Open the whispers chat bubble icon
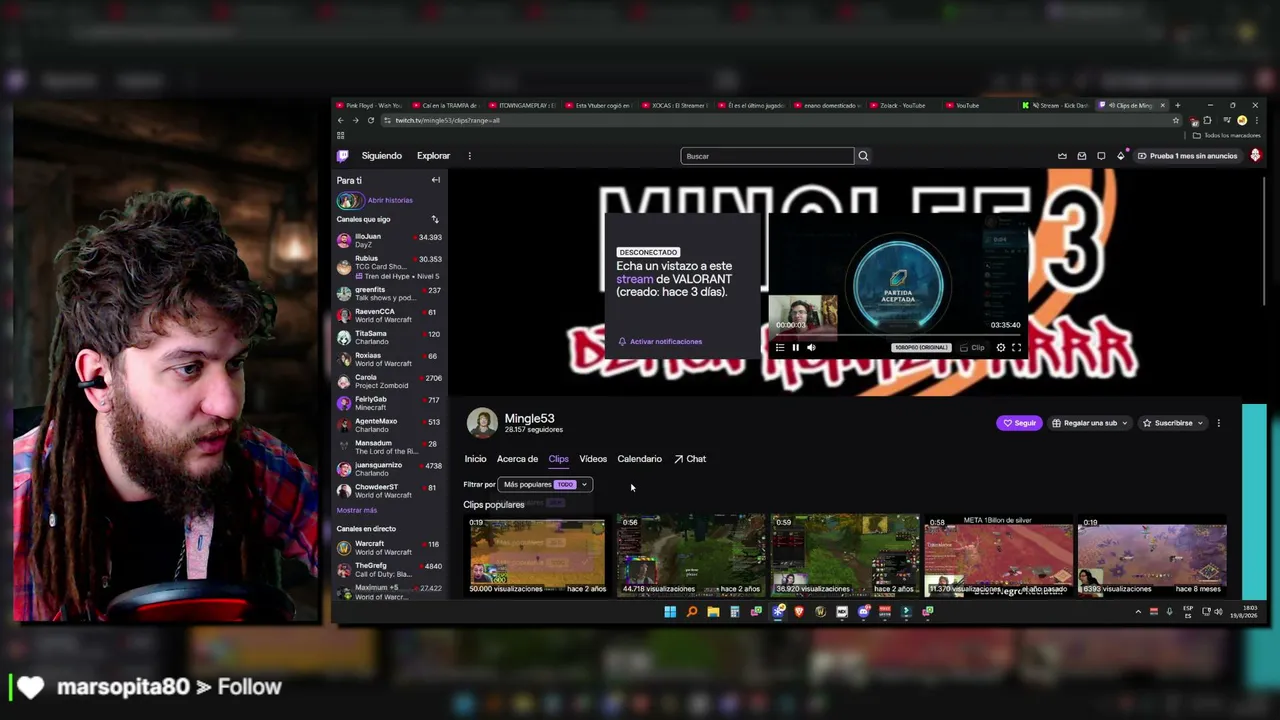 (1101, 156)
